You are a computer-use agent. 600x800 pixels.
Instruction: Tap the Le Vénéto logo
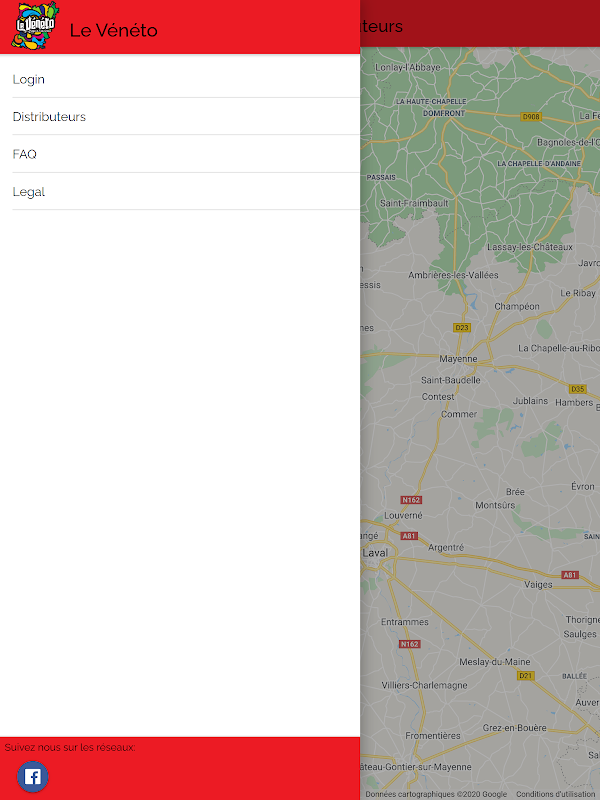pos(35,26)
